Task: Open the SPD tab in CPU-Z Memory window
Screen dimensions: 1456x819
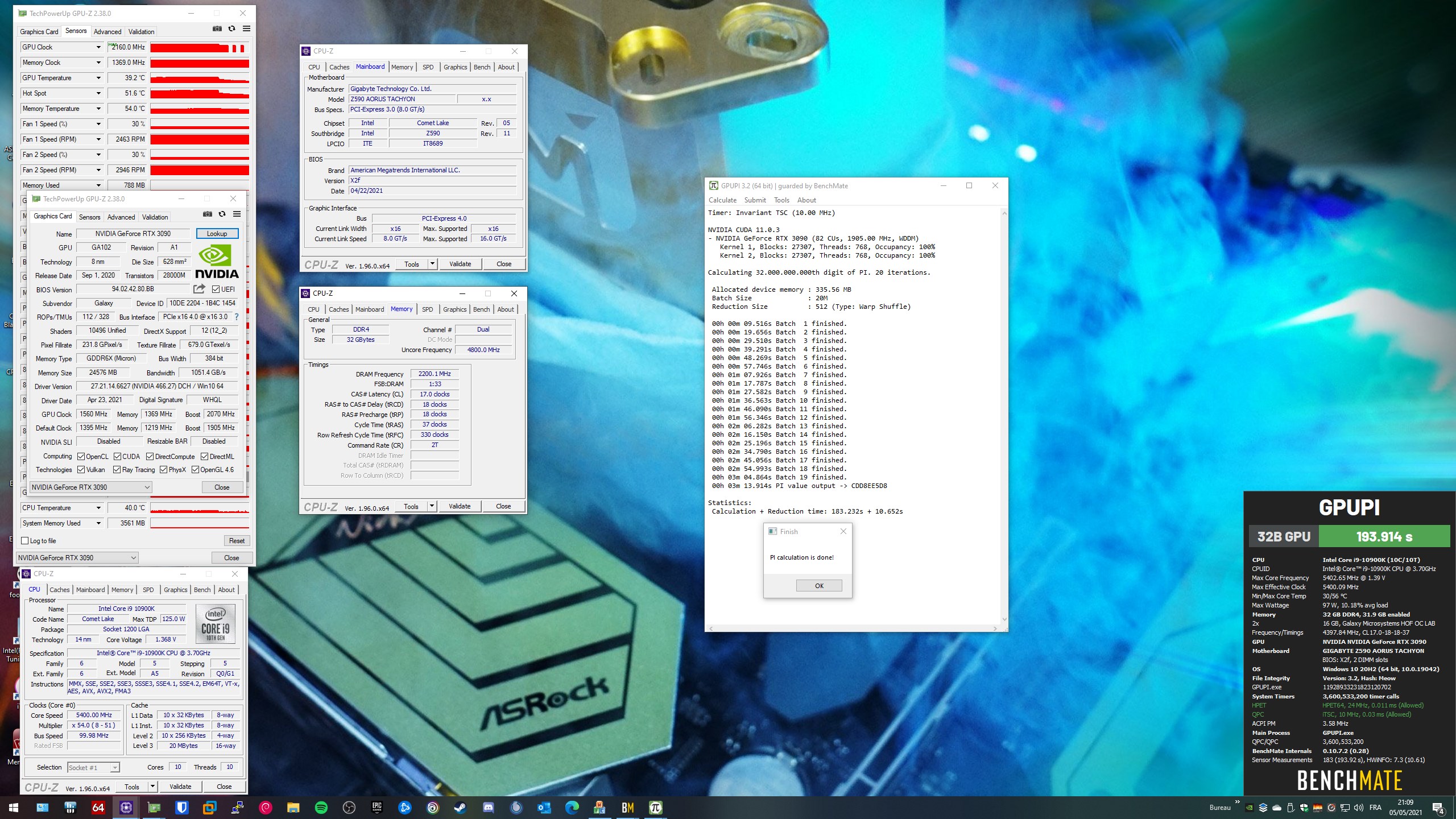Action: coord(428,309)
